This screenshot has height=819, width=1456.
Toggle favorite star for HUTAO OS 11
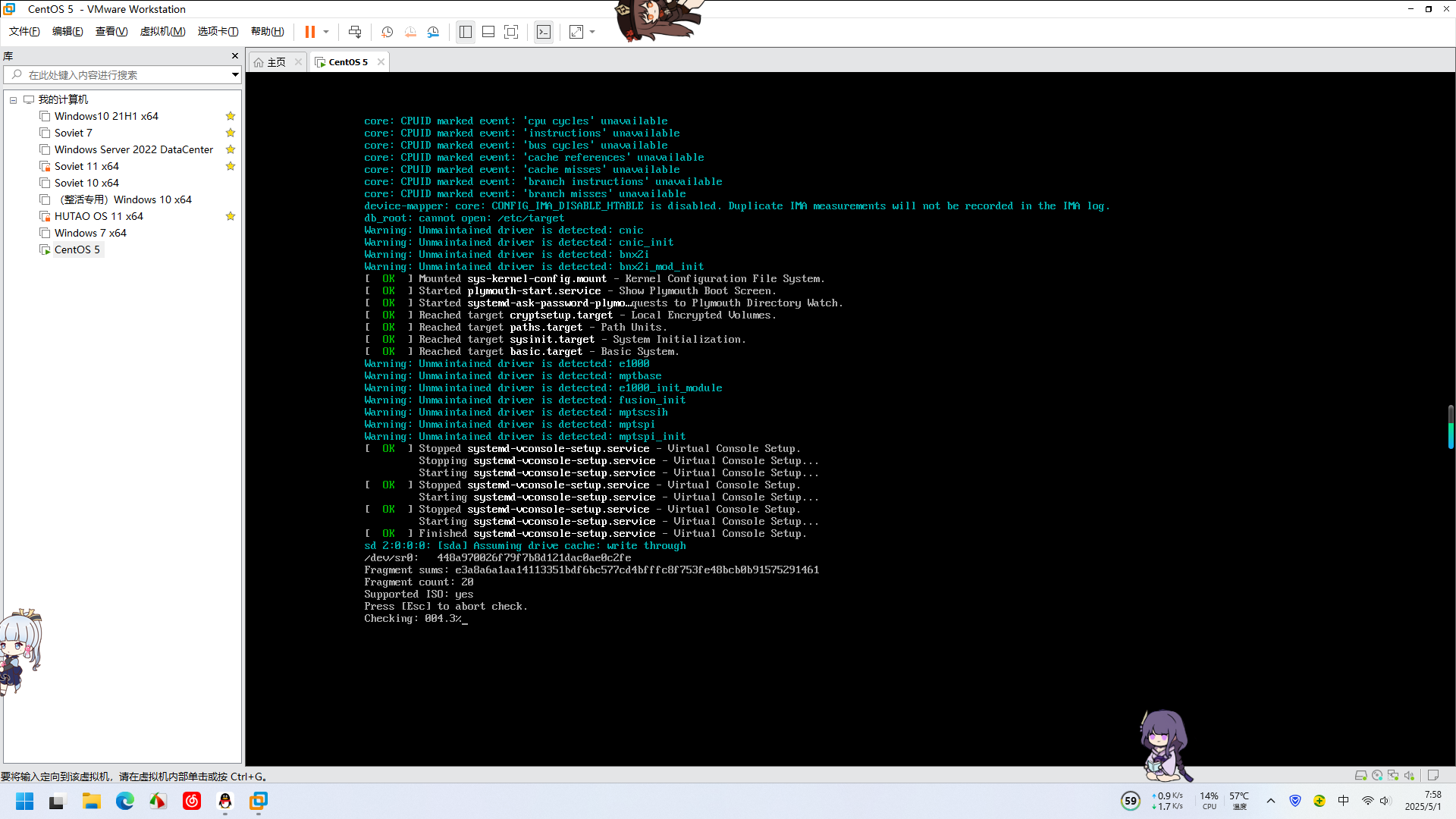(231, 216)
